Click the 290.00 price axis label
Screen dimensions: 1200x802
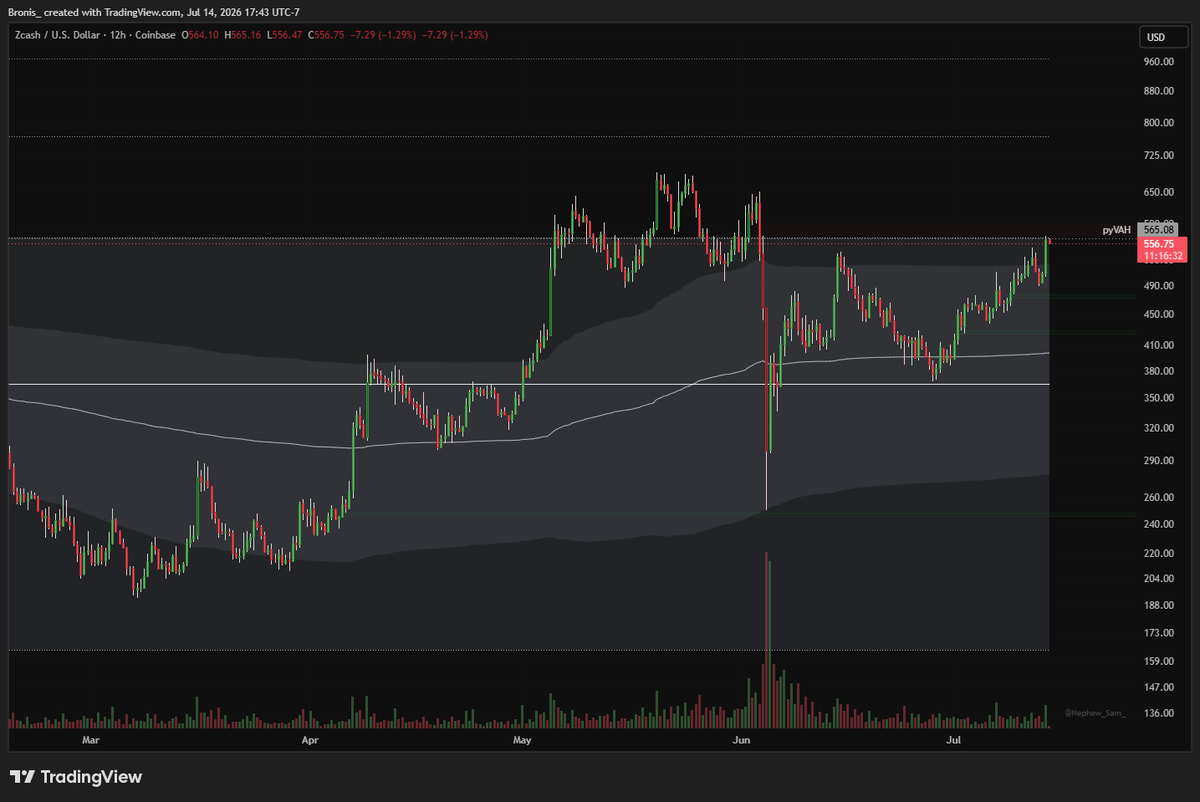(x=1158, y=461)
